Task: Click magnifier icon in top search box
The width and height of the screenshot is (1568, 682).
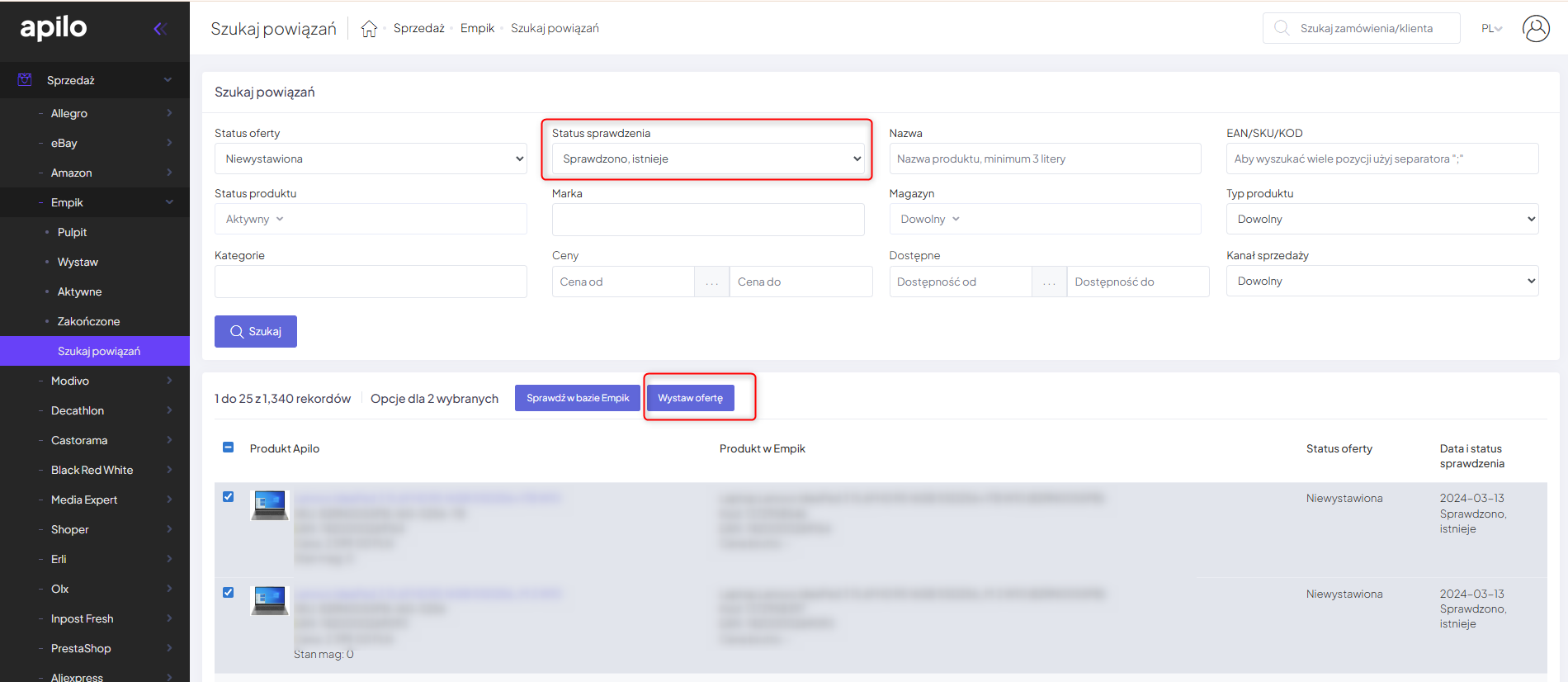Action: (1281, 28)
